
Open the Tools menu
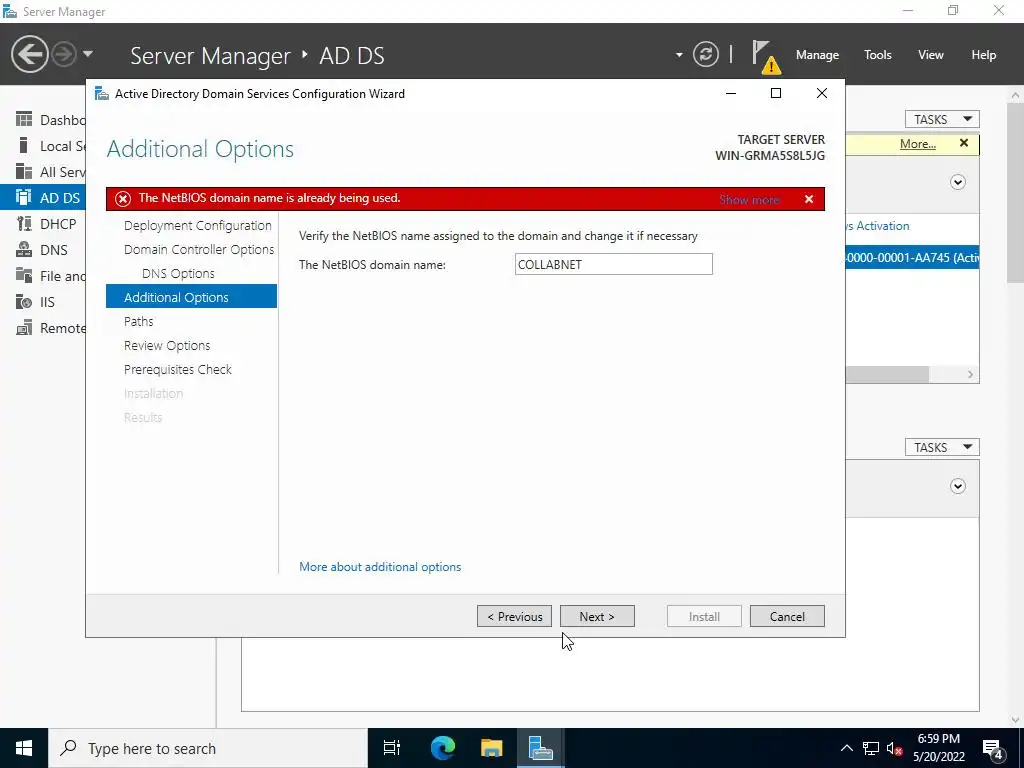click(x=878, y=55)
